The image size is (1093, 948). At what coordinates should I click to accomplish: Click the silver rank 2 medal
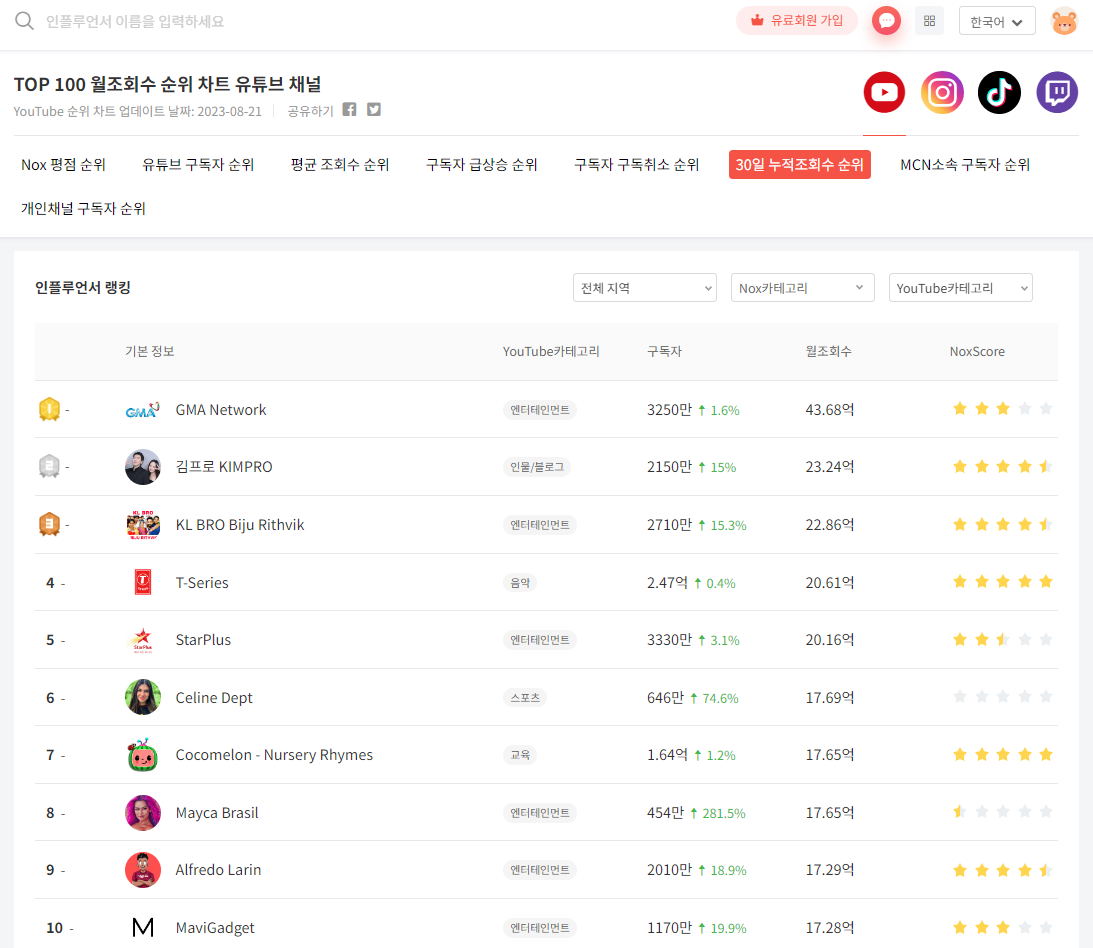[x=49, y=466]
